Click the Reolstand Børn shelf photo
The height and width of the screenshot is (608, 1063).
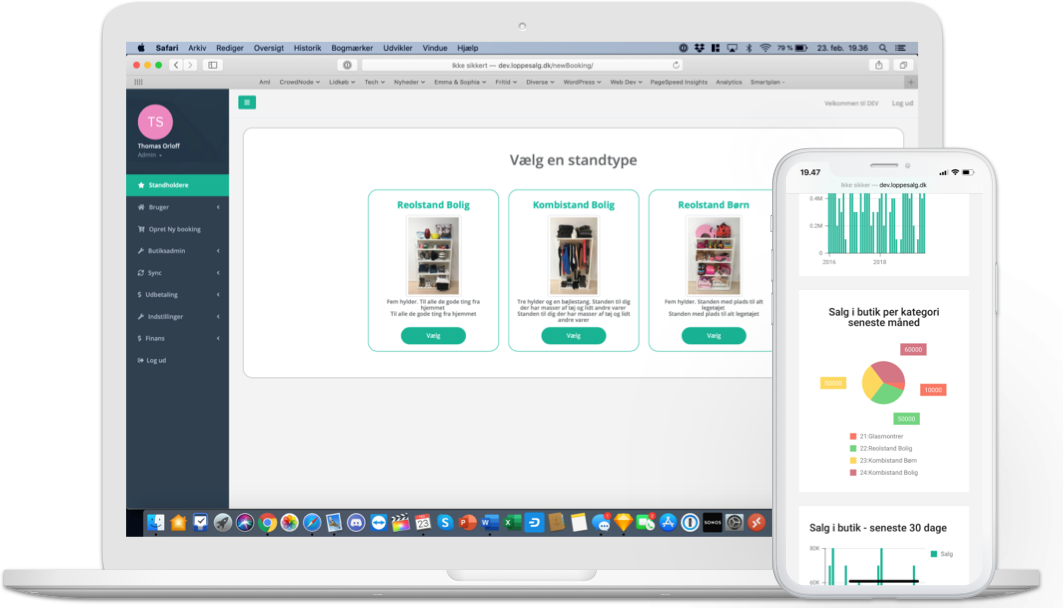tap(713, 255)
